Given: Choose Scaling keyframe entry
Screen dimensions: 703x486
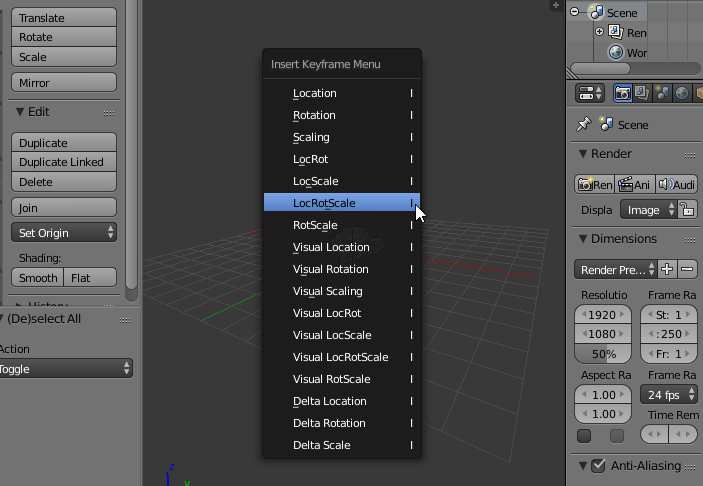Looking at the screenshot, I should 342,137.
